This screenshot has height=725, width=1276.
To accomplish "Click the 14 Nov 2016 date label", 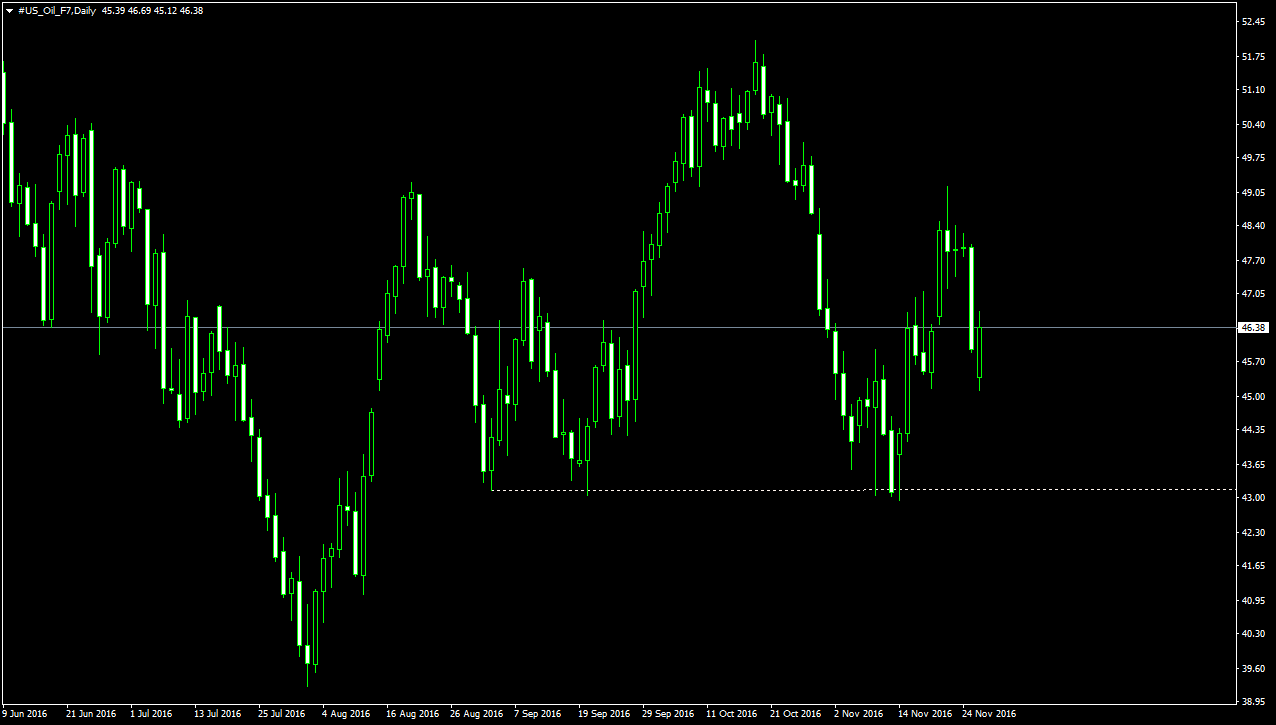I will click(x=924, y=714).
